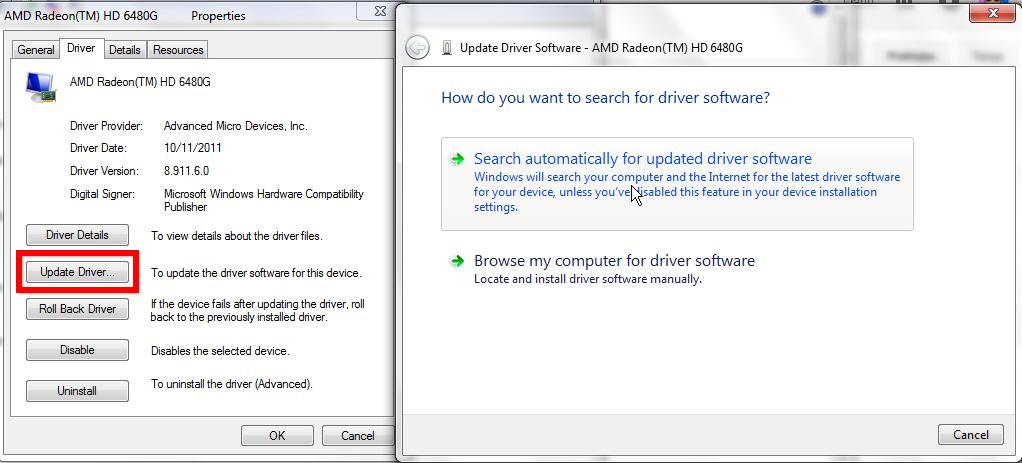Click the Driver Date label
Screen dimensions: 1022x463
[98, 148]
